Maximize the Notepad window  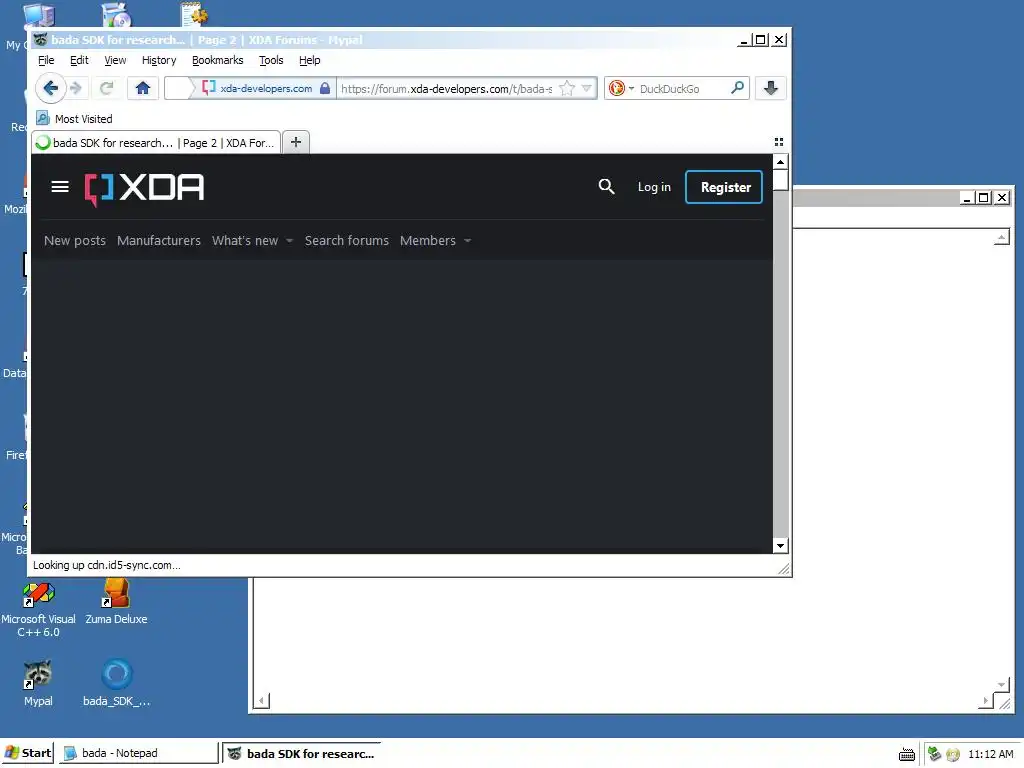[984, 197]
